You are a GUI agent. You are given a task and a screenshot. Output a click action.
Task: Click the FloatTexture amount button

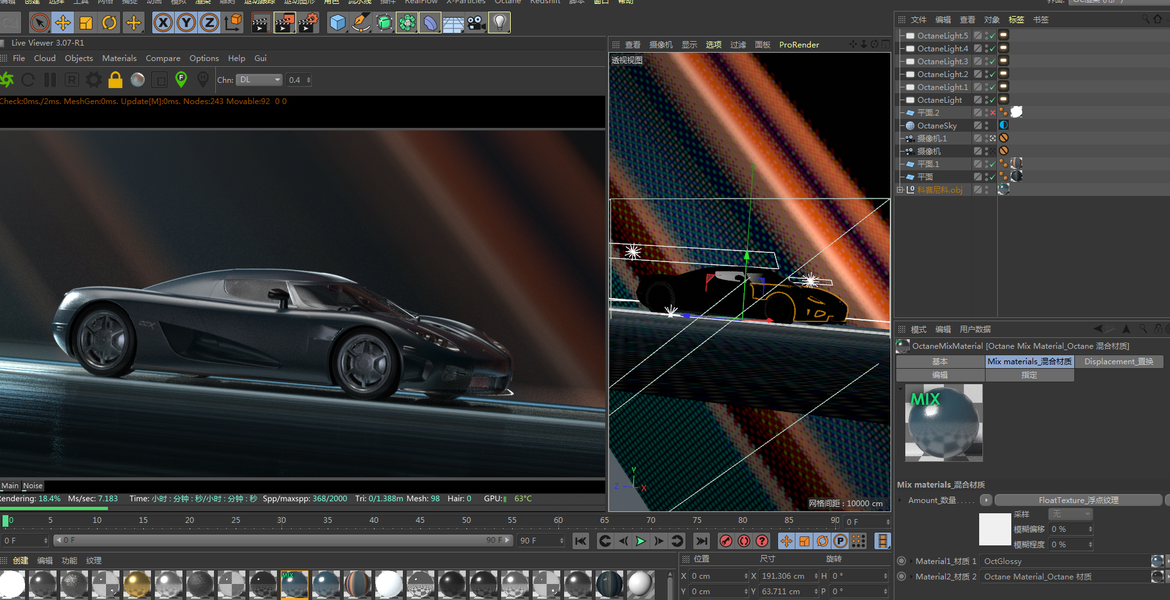click(x=1078, y=500)
